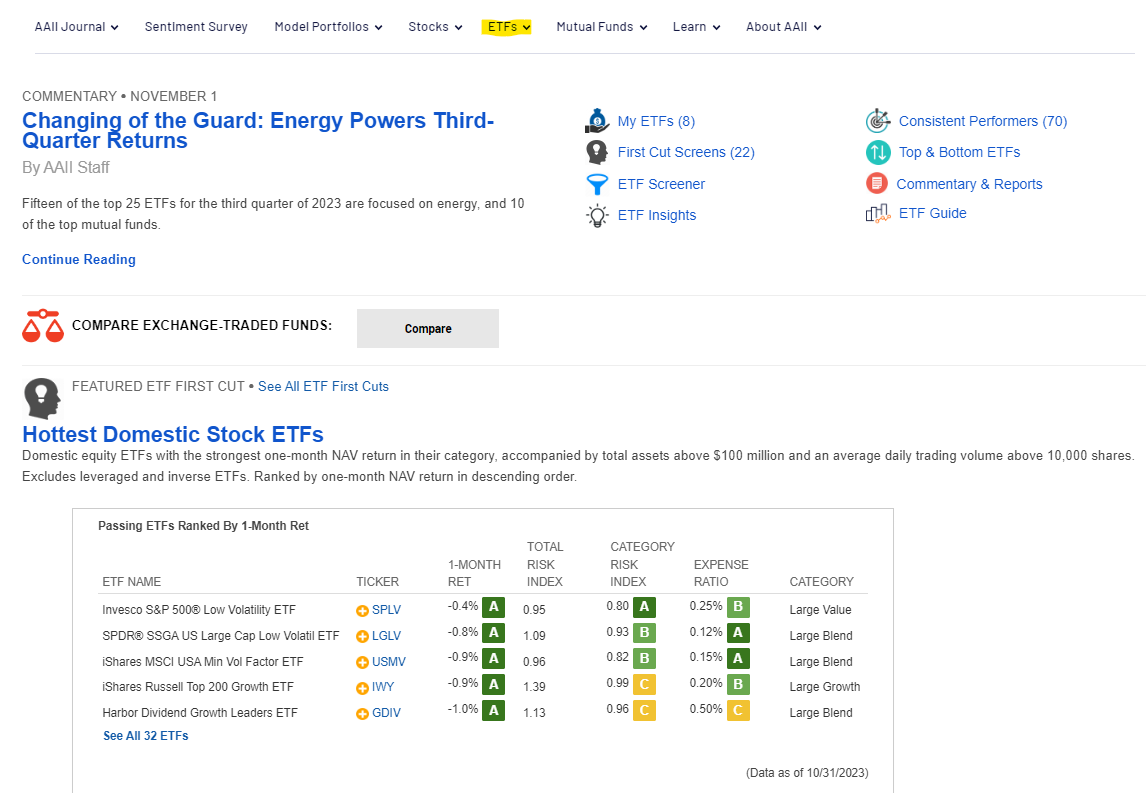
Task: Click the Large Value category cell
Action: pyautogui.click(x=820, y=610)
